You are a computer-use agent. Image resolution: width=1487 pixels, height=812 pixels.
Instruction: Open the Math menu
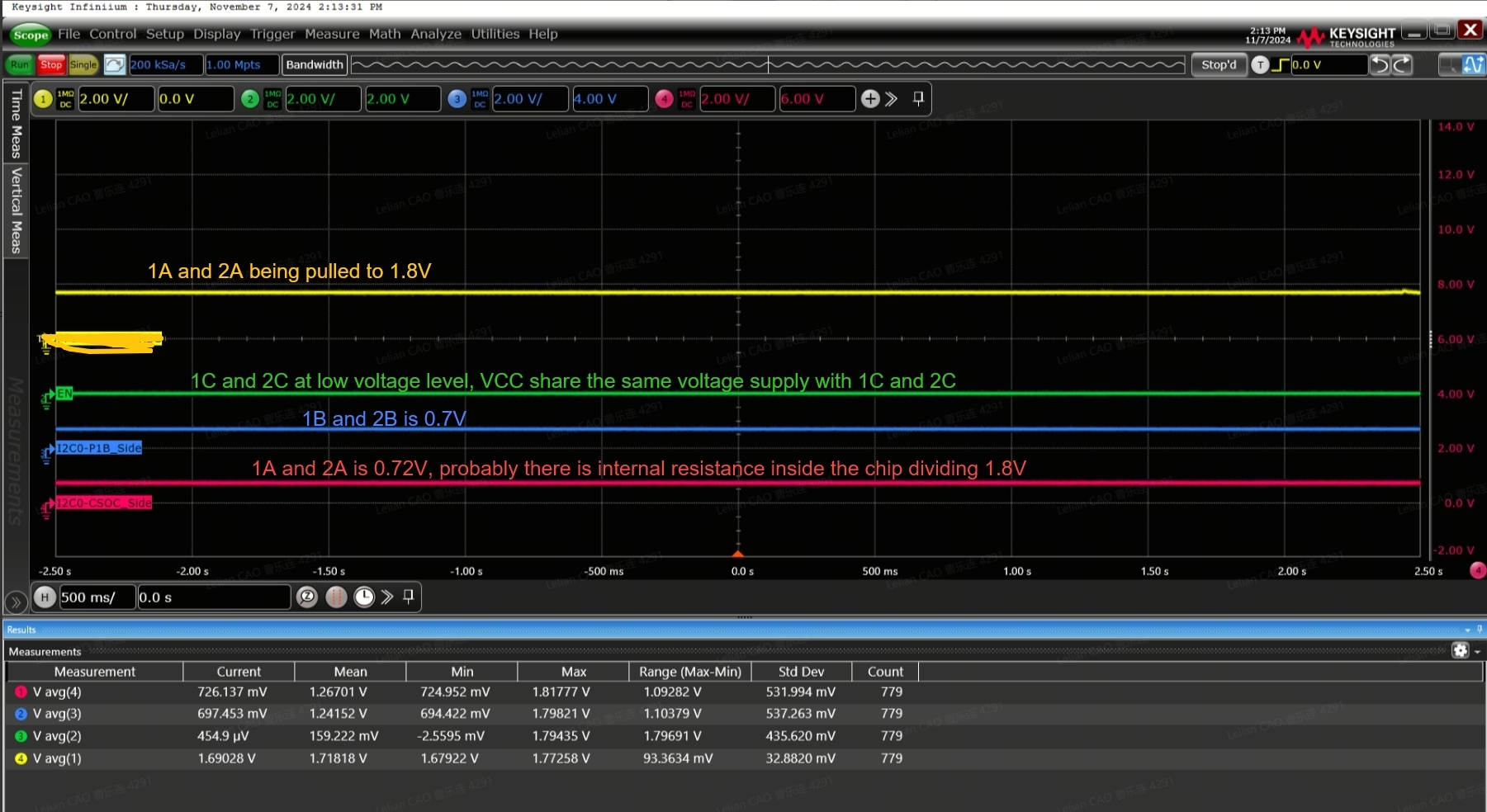point(385,34)
